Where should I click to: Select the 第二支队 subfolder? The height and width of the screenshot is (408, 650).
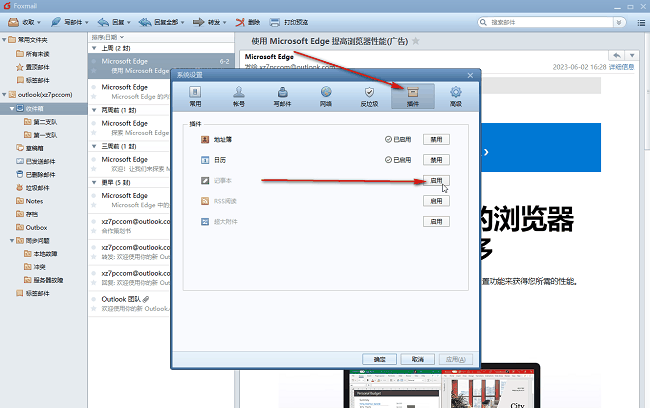(41, 122)
